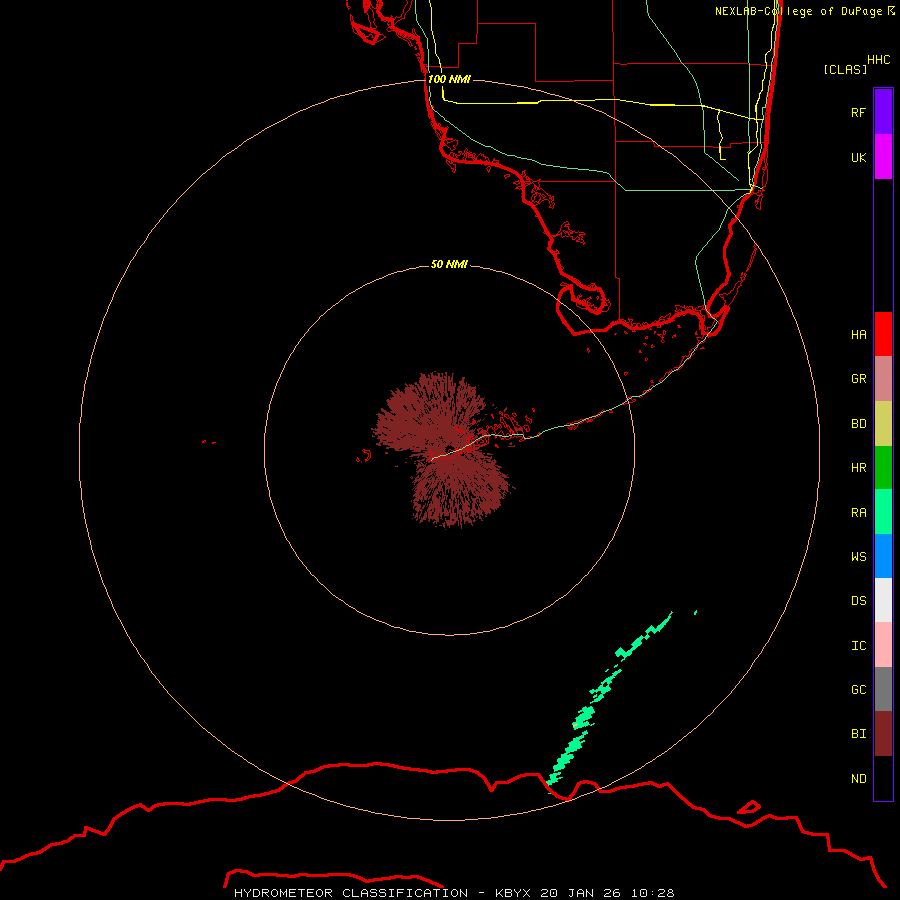Click the HR legend label

pyautogui.click(x=858, y=468)
